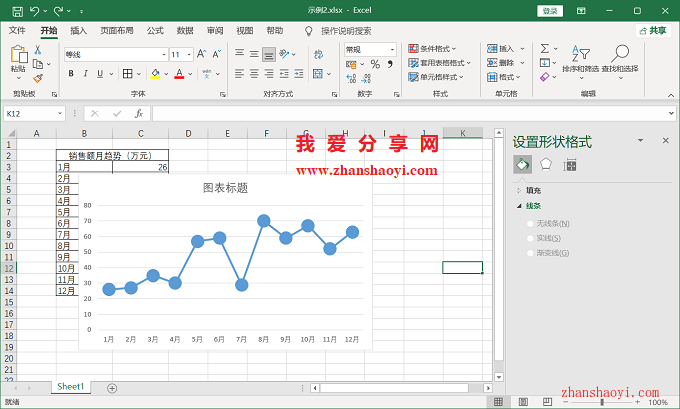
Task: Toggle Italic formatting
Action: point(85,74)
